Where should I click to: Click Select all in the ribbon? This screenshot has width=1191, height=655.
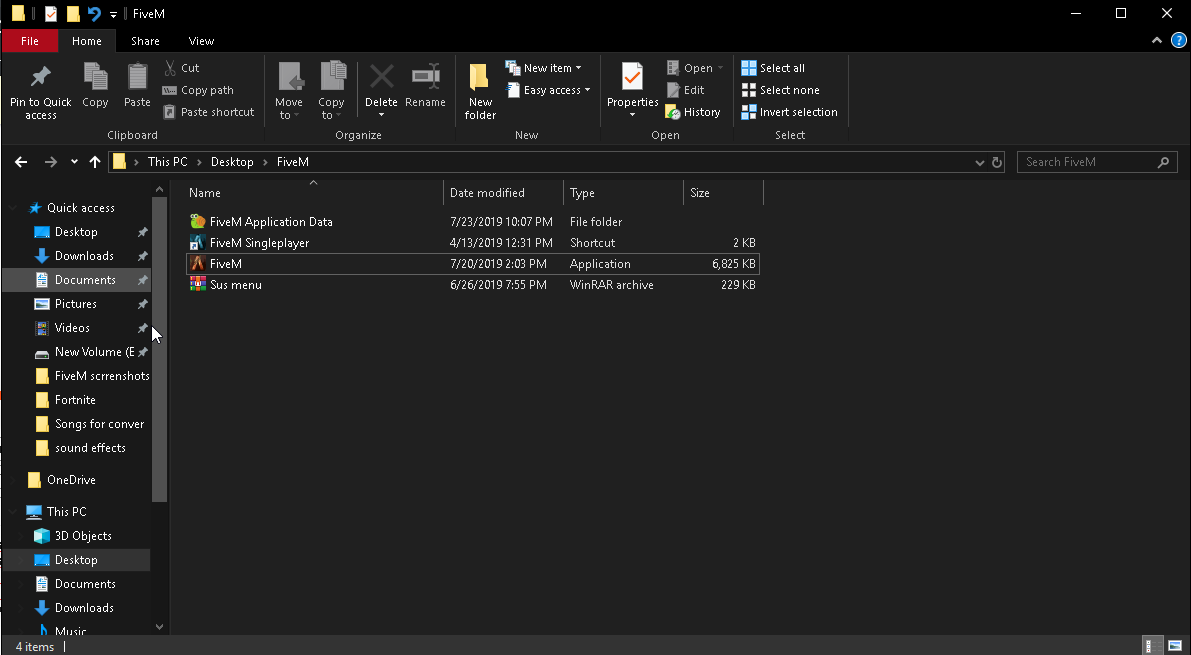773,68
